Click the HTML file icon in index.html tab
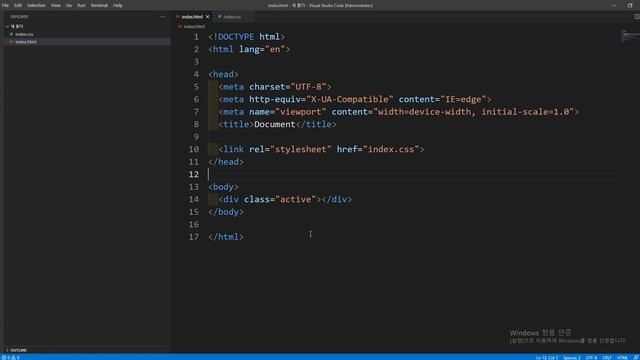 tap(178, 17)
